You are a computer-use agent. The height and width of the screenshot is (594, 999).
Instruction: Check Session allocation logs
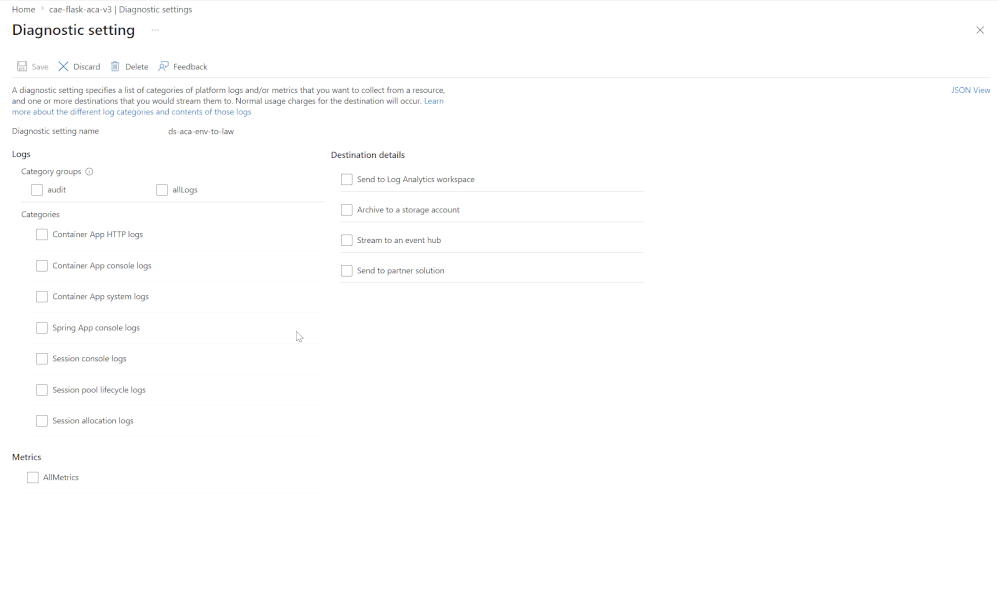pyautogui.click(x=42, y=421)
